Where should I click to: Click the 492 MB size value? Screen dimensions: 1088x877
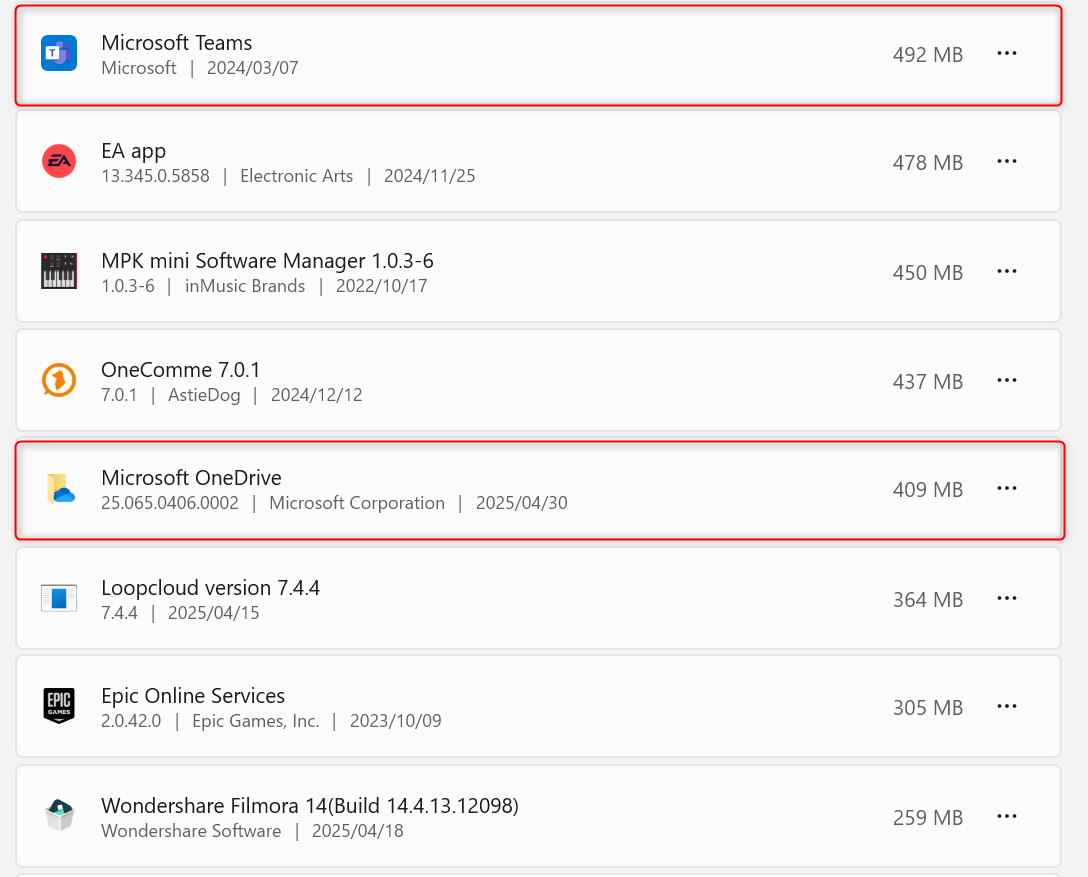click(x=928, y=55)
